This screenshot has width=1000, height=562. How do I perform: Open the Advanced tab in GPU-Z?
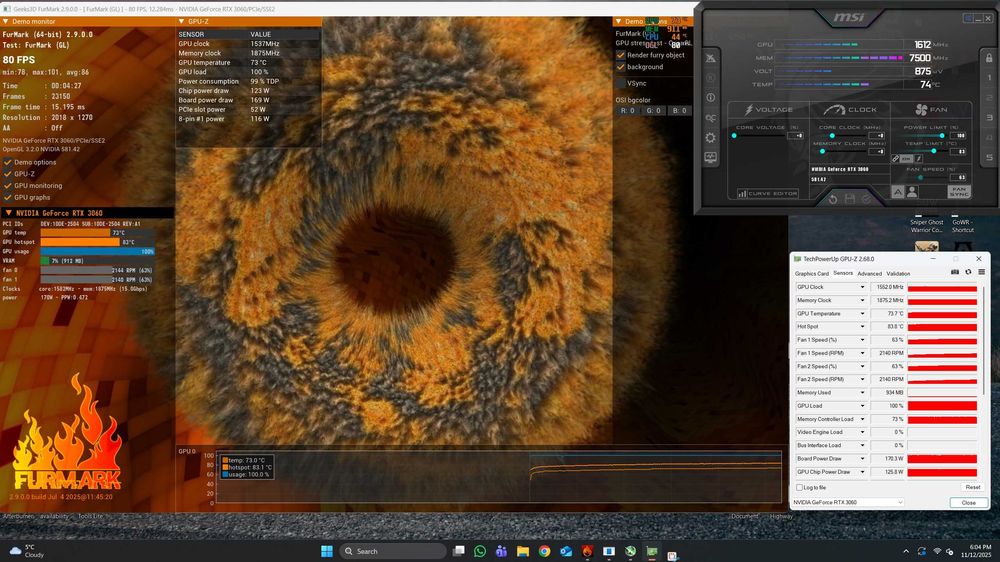click(869, 273)
